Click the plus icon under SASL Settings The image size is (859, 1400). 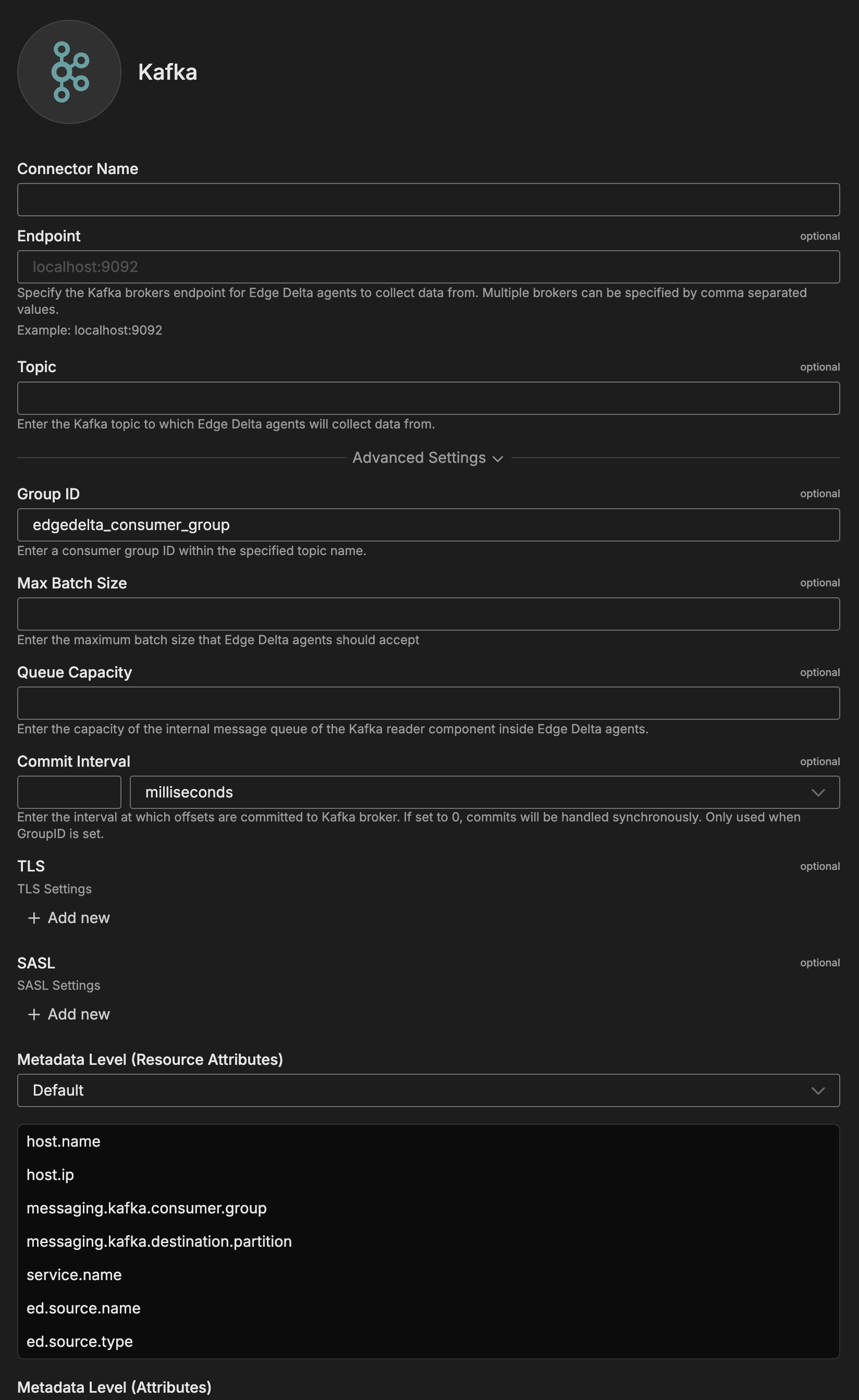point(34,1014)
